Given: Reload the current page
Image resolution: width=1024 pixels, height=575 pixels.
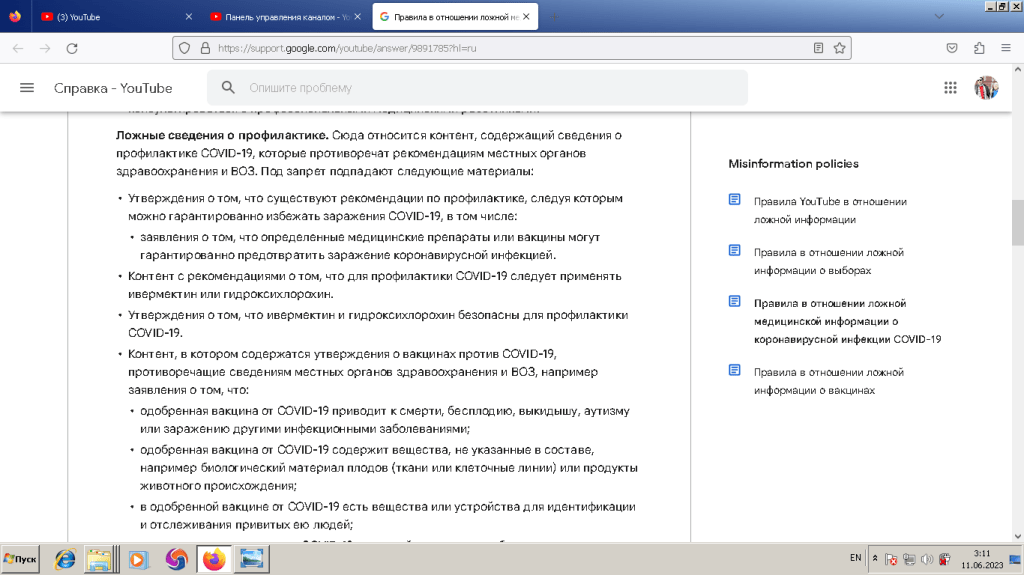Looking at the screenshot, I should 72,48.
